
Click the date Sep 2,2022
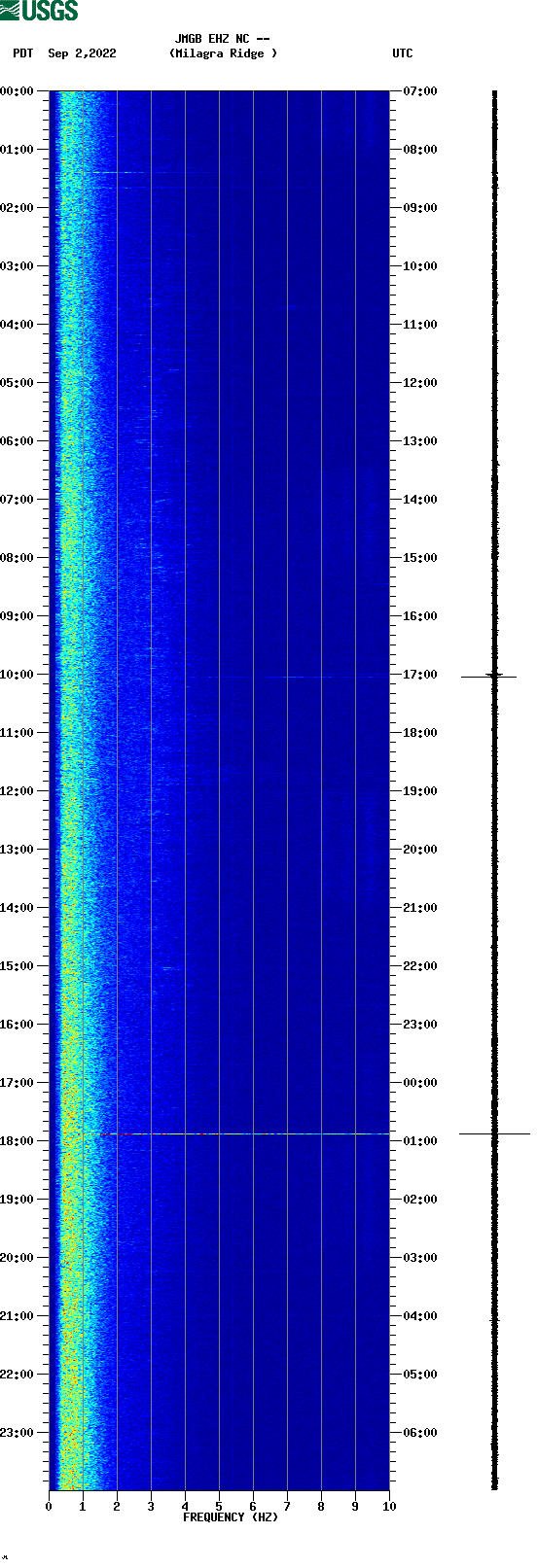[82, 53]
